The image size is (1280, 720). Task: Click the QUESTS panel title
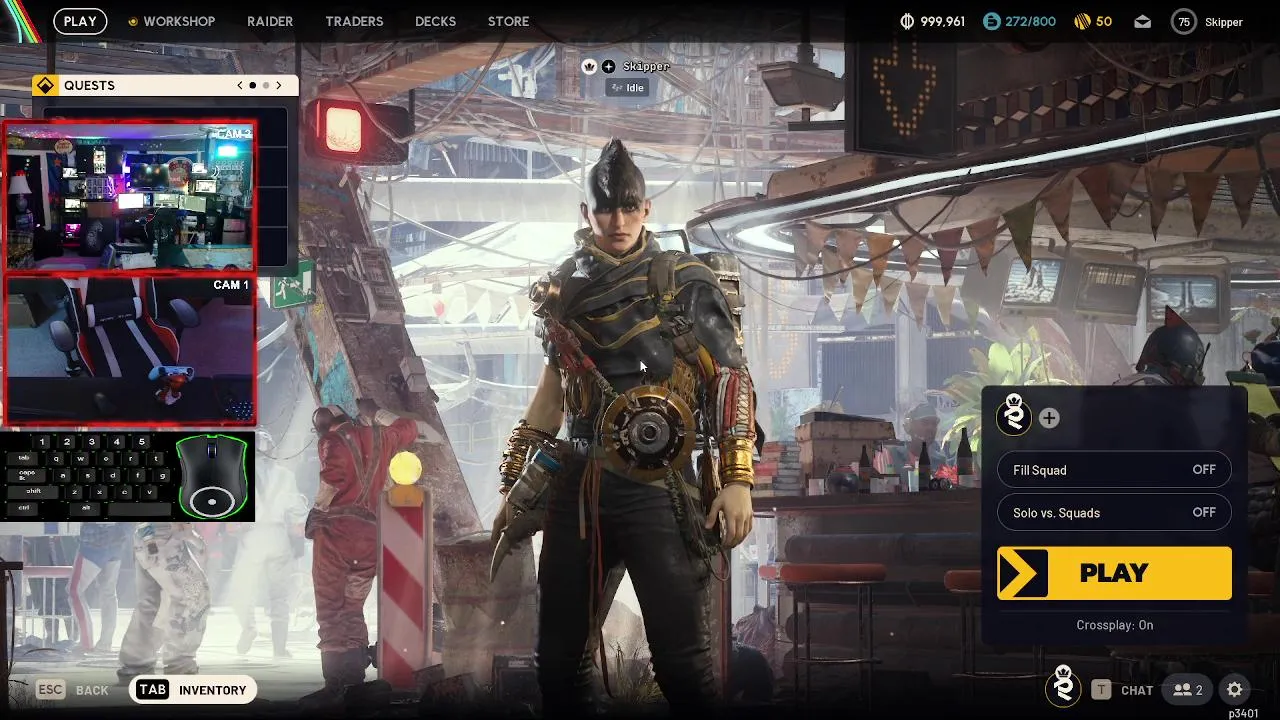pos(89,85)
